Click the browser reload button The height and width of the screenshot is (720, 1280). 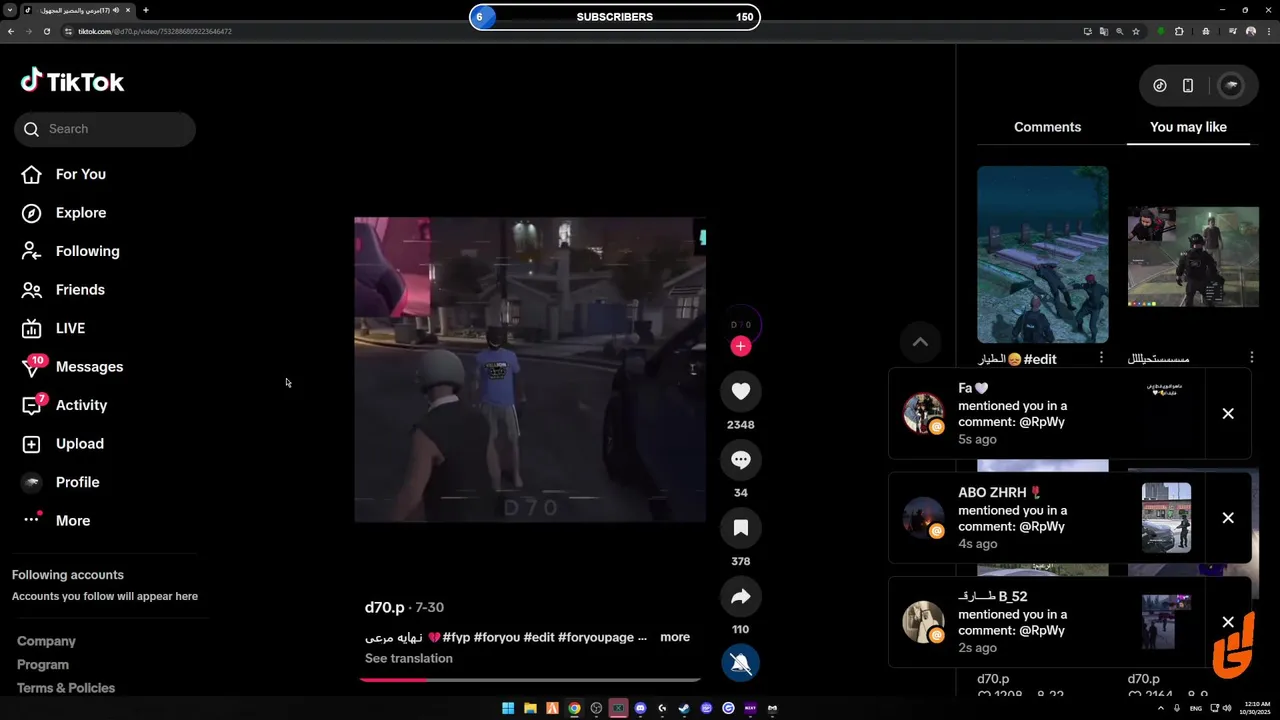tap(46, 31)
